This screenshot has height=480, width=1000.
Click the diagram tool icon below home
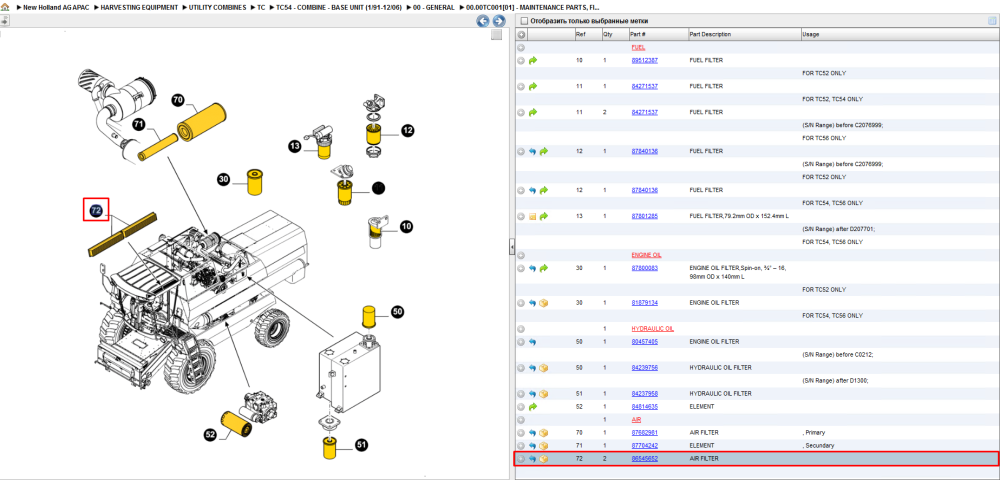tap(4, 20)
